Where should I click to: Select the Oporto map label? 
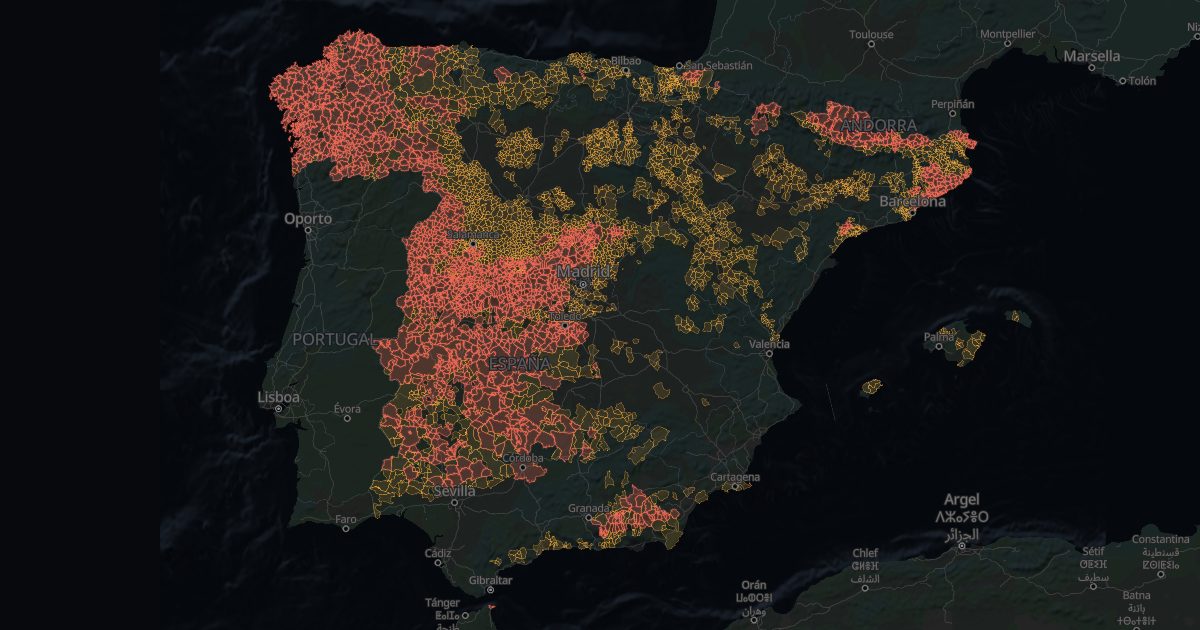308,218
